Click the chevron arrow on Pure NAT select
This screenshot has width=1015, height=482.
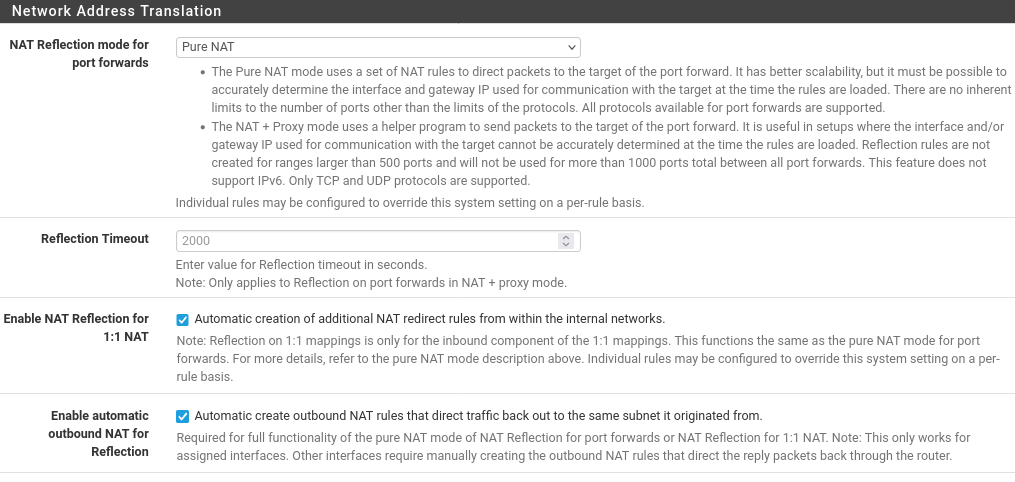(571, 47)
